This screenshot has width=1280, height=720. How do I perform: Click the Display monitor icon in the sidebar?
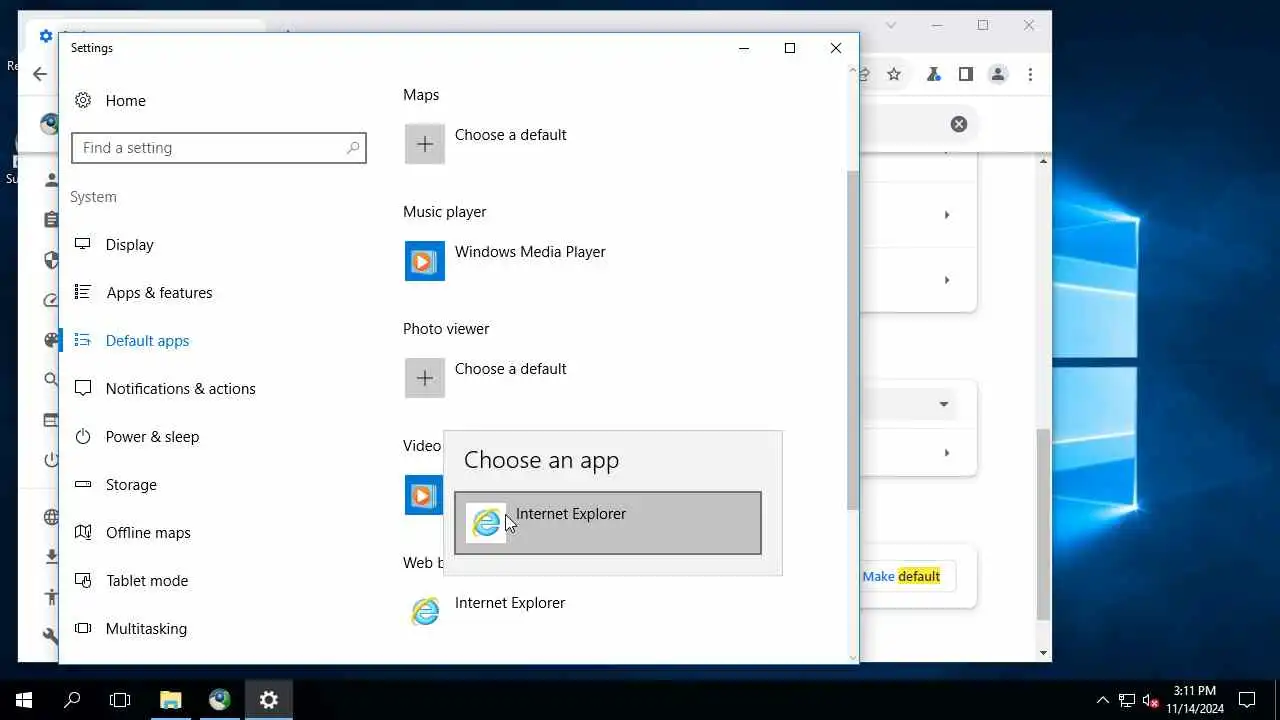tap(83, 244)
